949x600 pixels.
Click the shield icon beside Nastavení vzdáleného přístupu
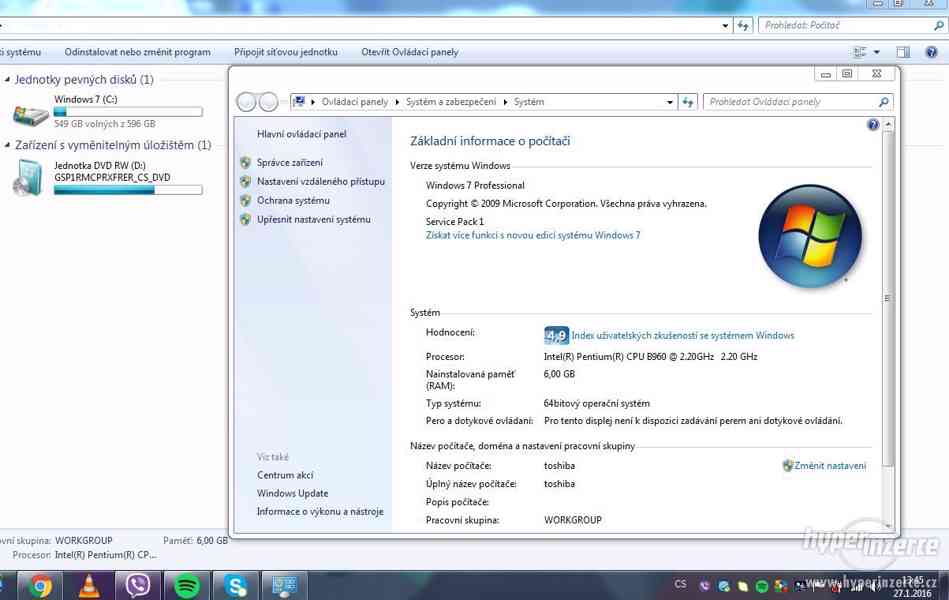click(245, 181)
